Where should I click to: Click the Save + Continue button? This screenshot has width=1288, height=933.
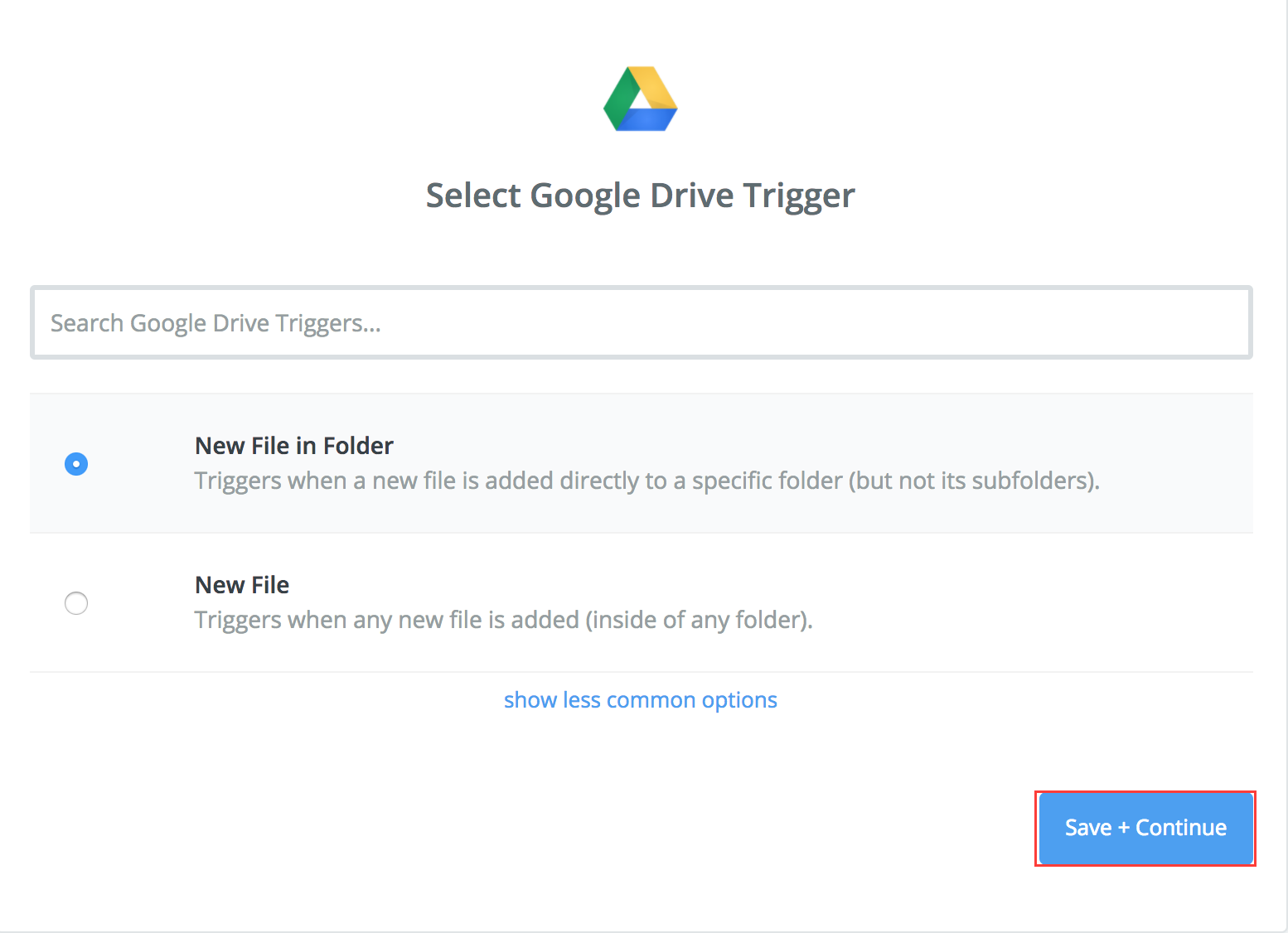coord(1145,828)
